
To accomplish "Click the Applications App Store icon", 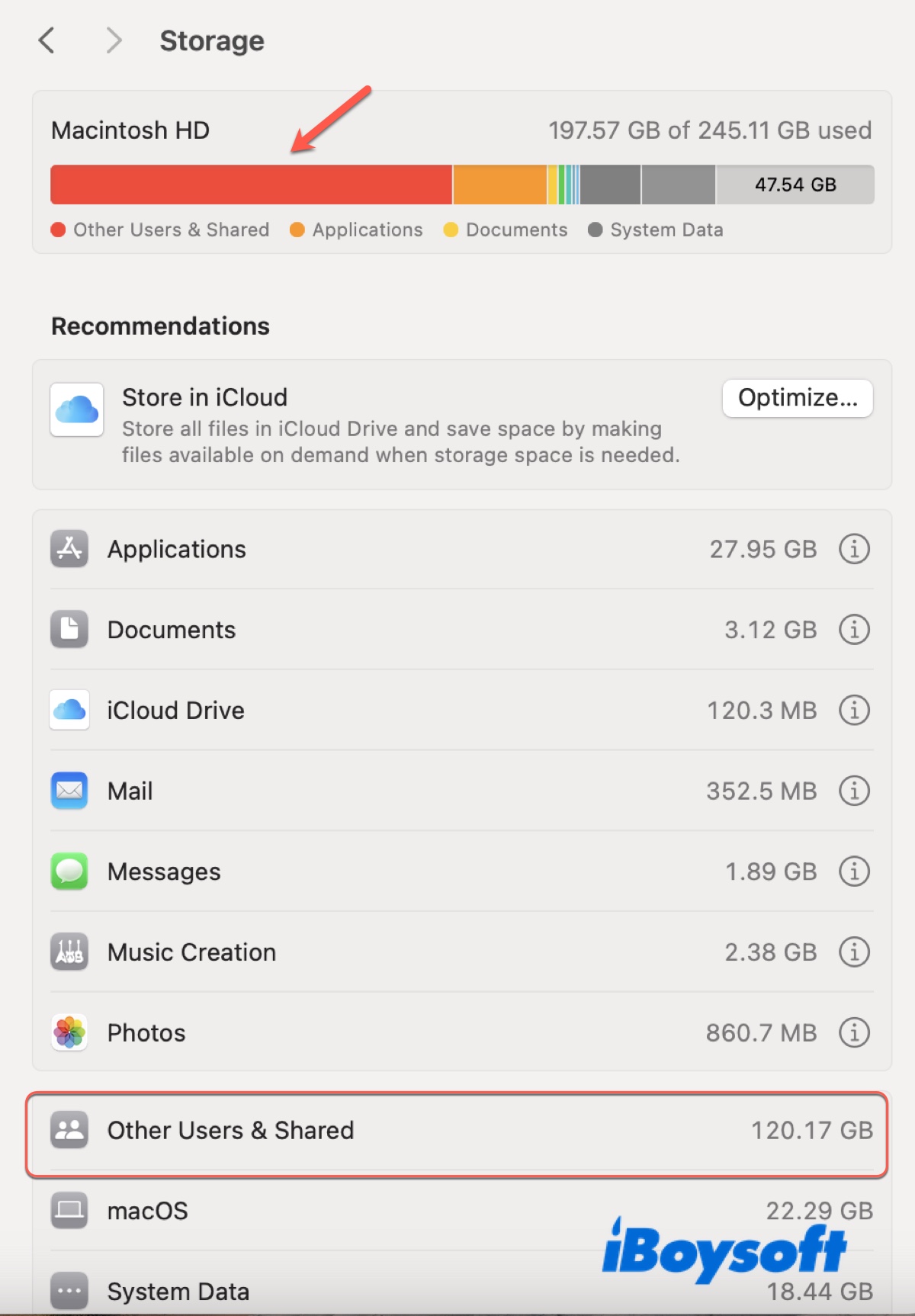I will tap(69, 549).
